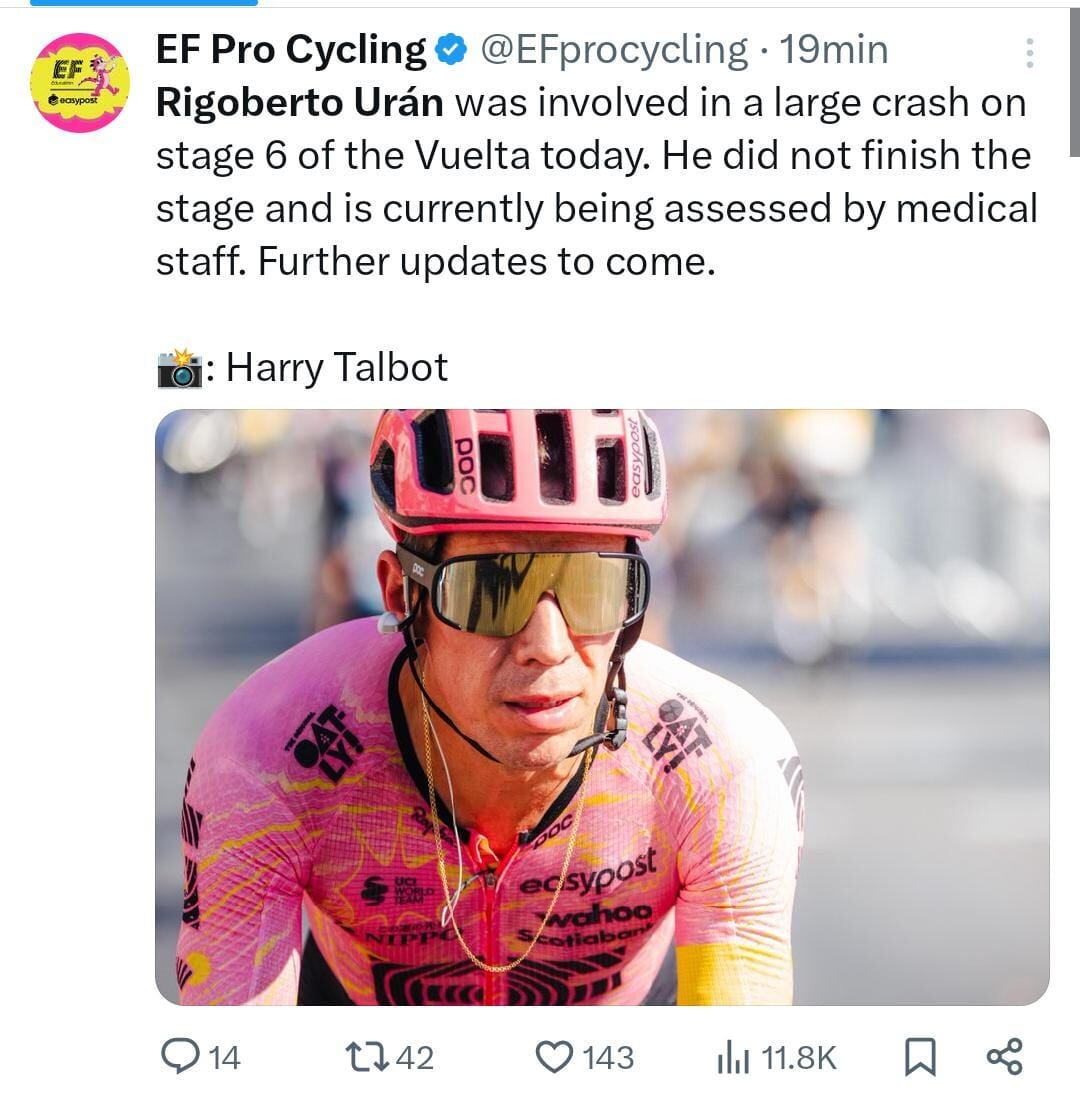Click the blue verified badge
Viewport: 1080px width, 1103px height.
pos(452,50)
